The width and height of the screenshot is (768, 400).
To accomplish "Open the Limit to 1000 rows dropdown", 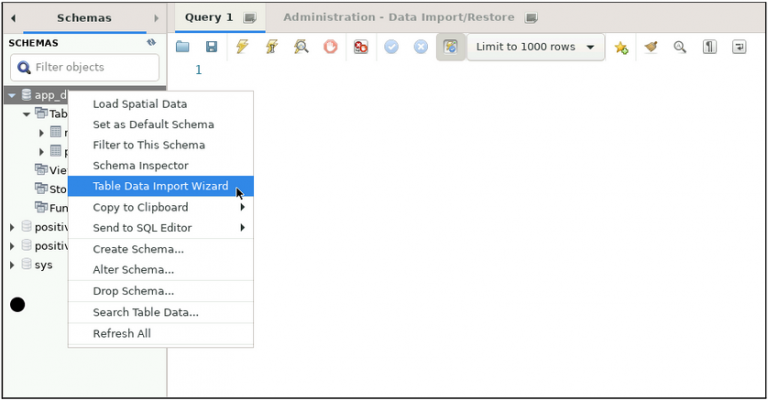I will pyautogui.click(x=535, y=47).
